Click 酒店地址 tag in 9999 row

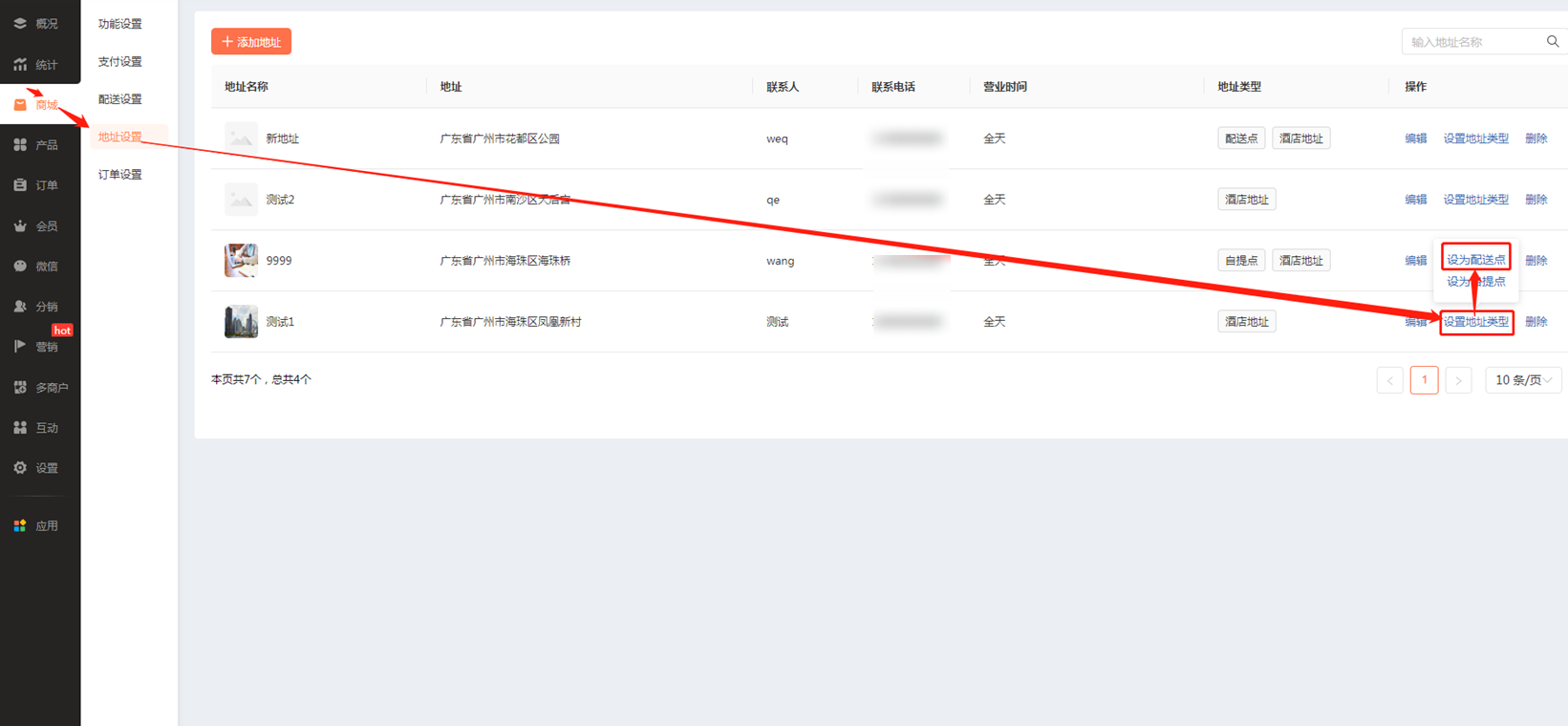click(1301, 261)
